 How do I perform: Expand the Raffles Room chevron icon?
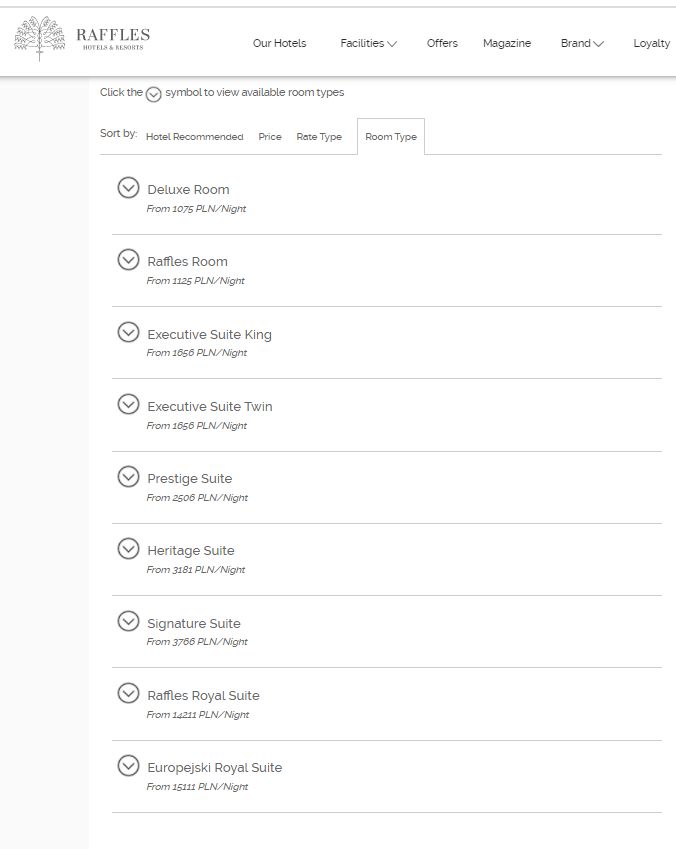128,260
